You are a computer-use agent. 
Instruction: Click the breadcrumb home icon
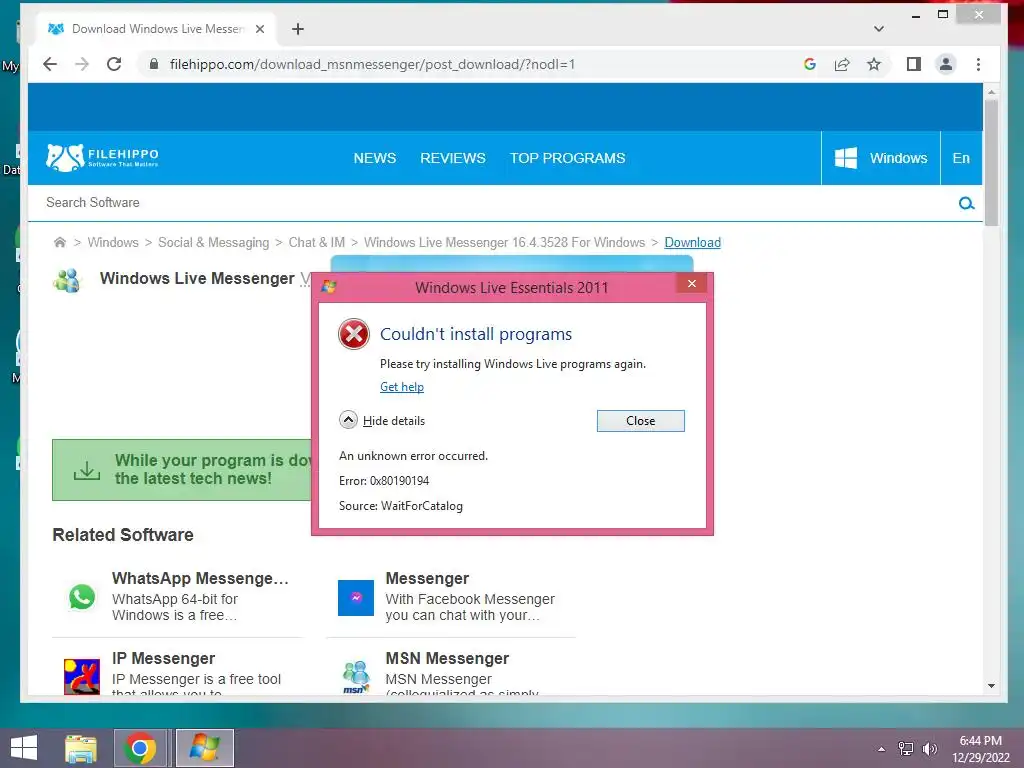click(59, 242)
